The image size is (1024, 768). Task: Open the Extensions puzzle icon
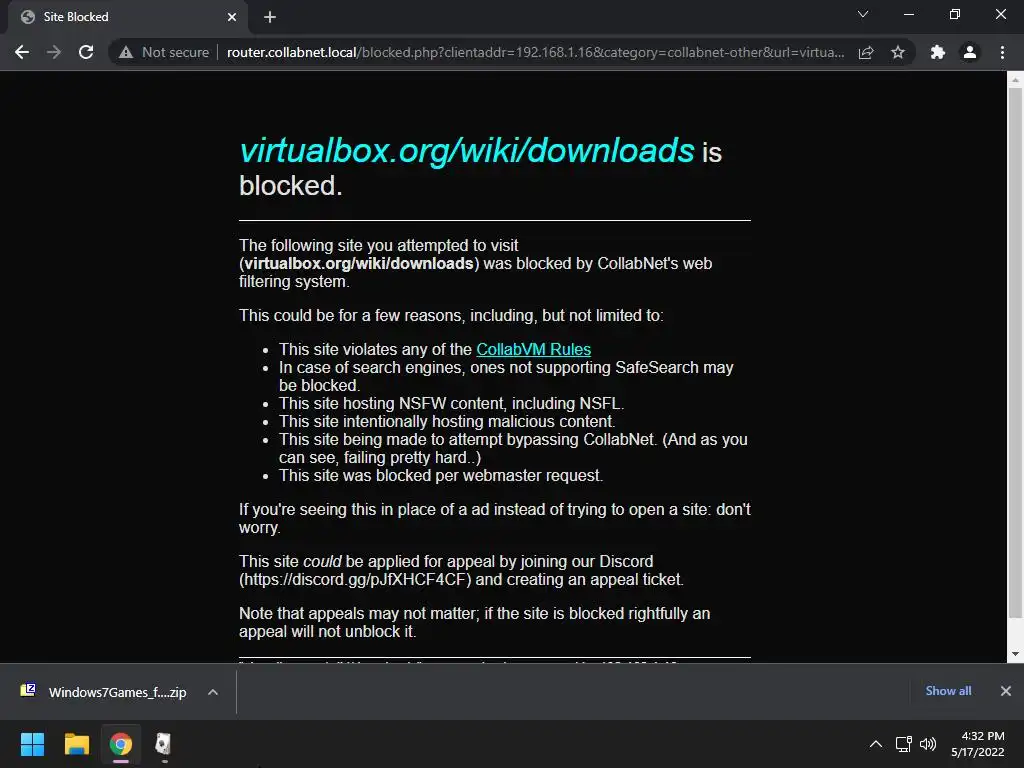pos(938,52)
